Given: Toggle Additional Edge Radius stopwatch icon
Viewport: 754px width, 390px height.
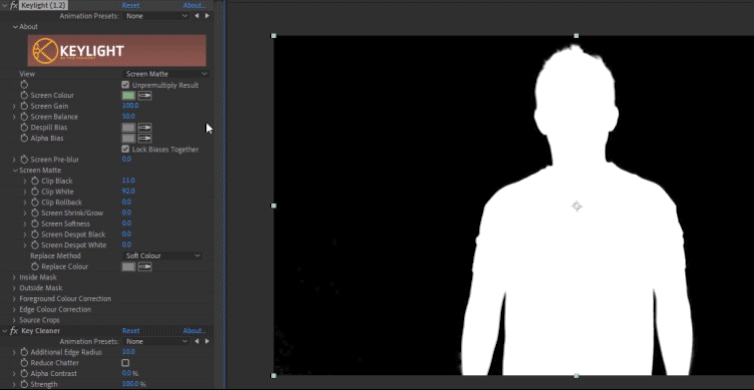Looking at the screenshot, I should [x=24, y=352].
